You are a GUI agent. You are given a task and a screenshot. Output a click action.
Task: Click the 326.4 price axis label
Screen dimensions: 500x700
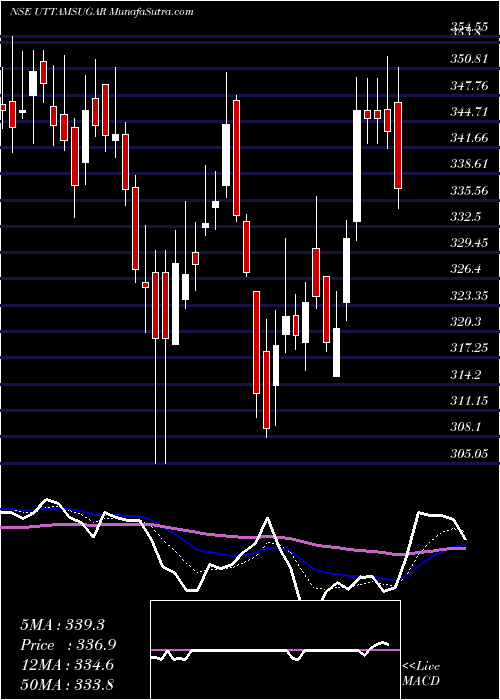click(x=466, y=270)
